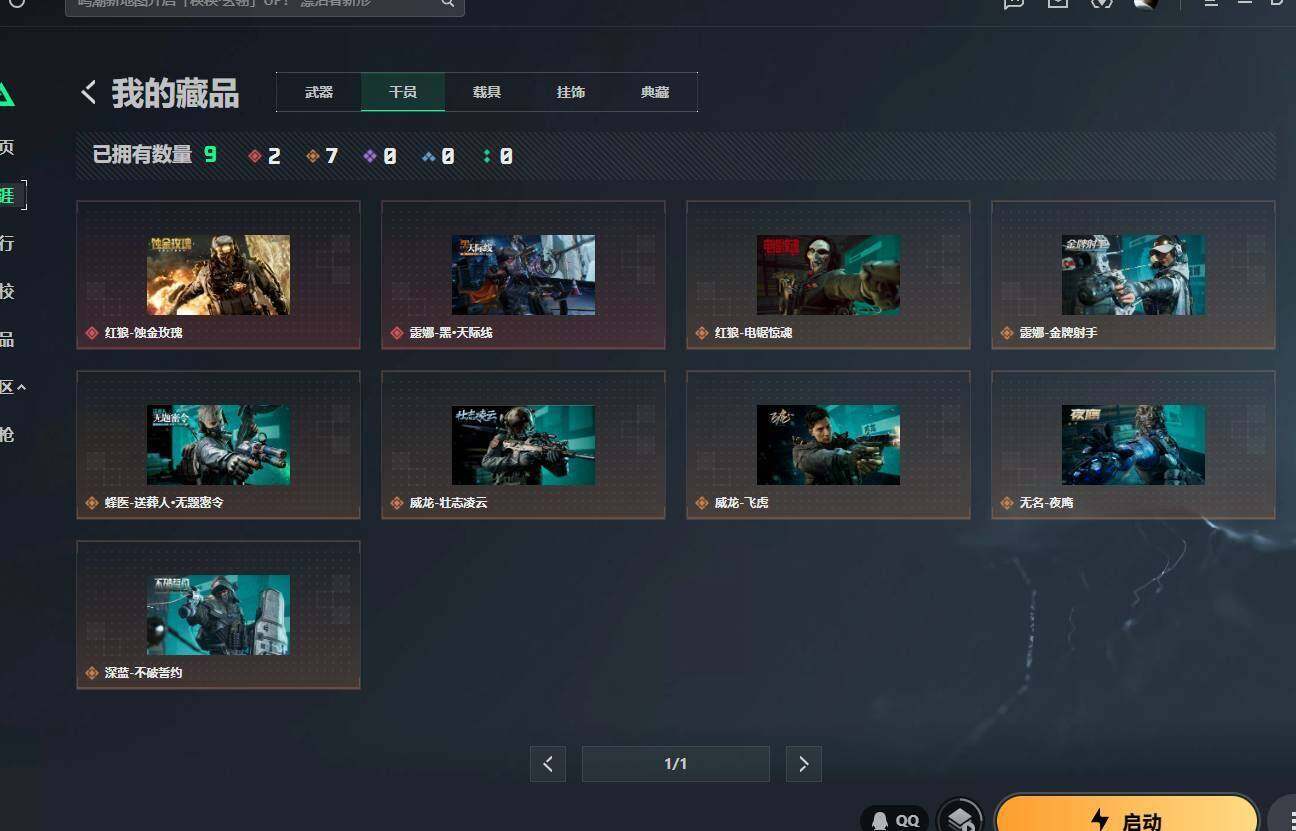This screenshot has width=1296, height=831.
Task: Click the search box at the top
Action: tap(264, 5)
